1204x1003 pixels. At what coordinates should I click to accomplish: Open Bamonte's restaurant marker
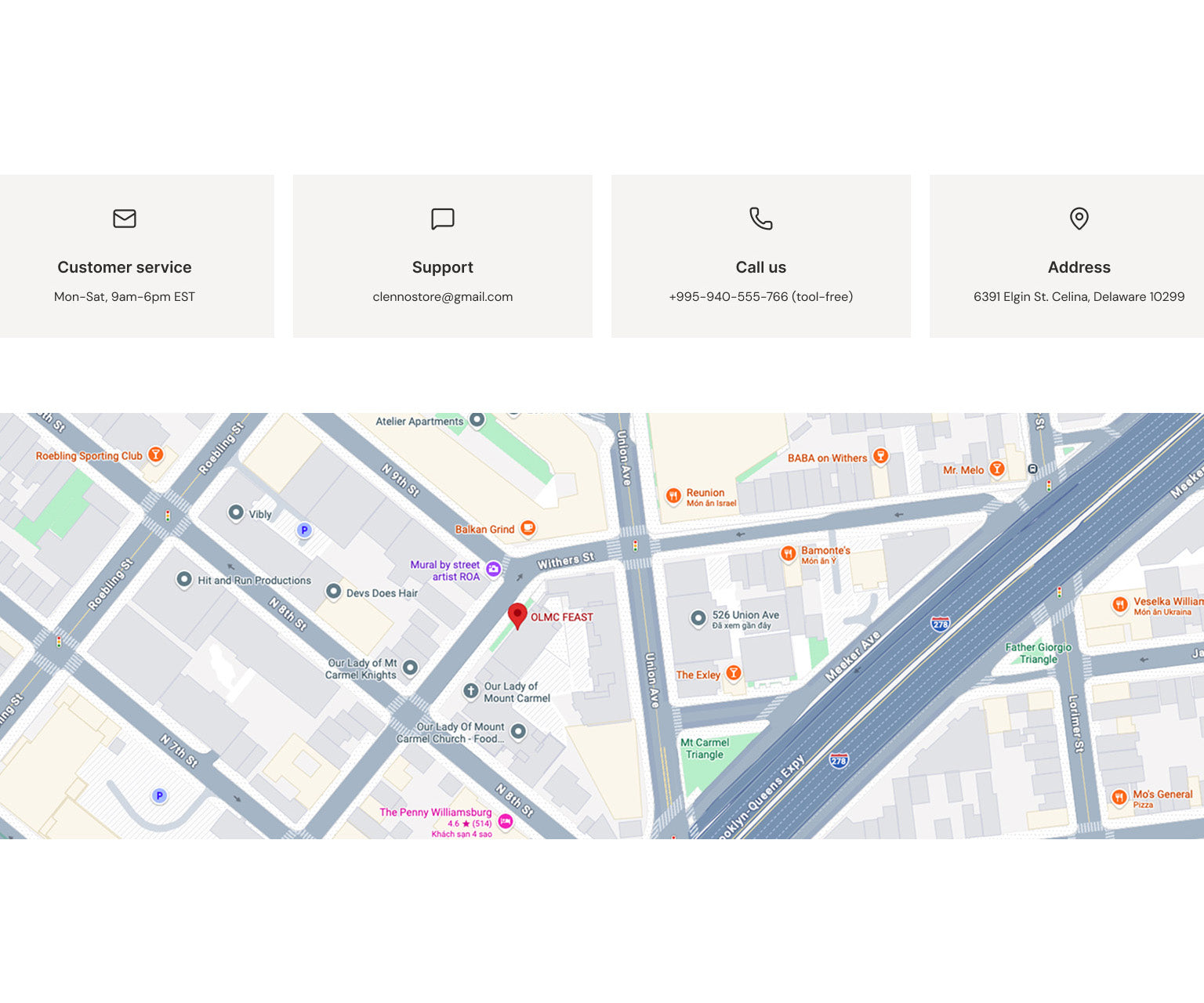[789, 553]
